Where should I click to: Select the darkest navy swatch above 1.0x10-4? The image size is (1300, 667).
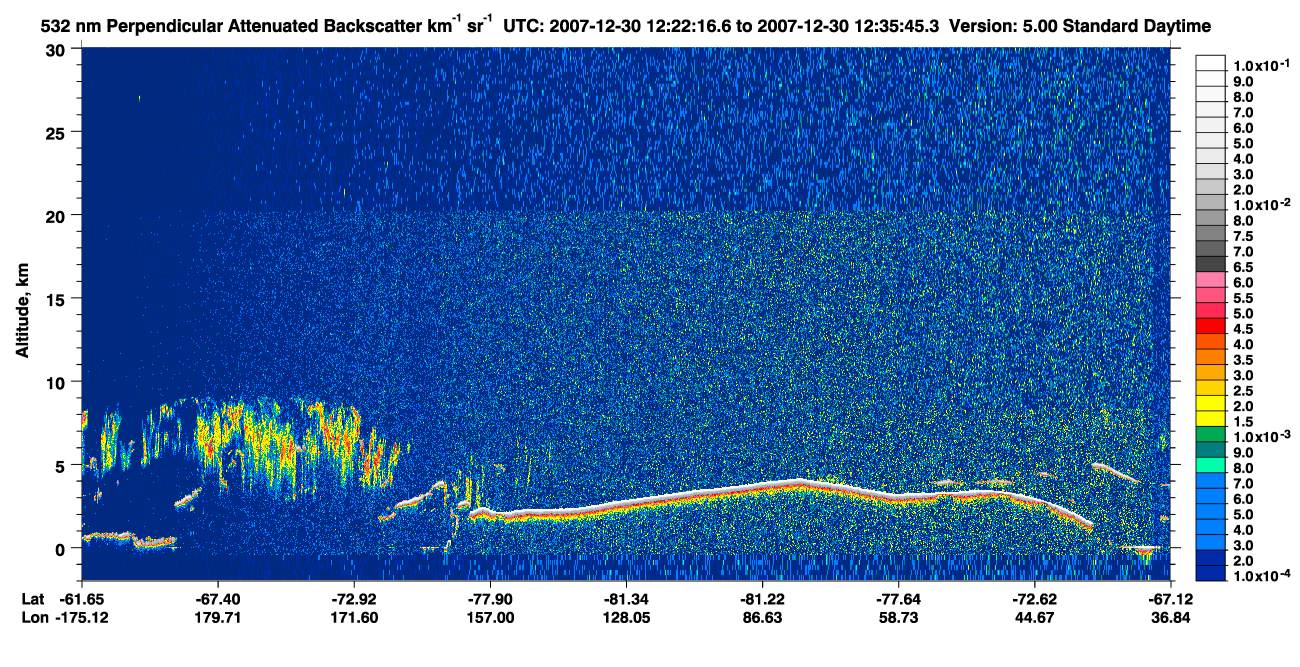(1210, 574)
